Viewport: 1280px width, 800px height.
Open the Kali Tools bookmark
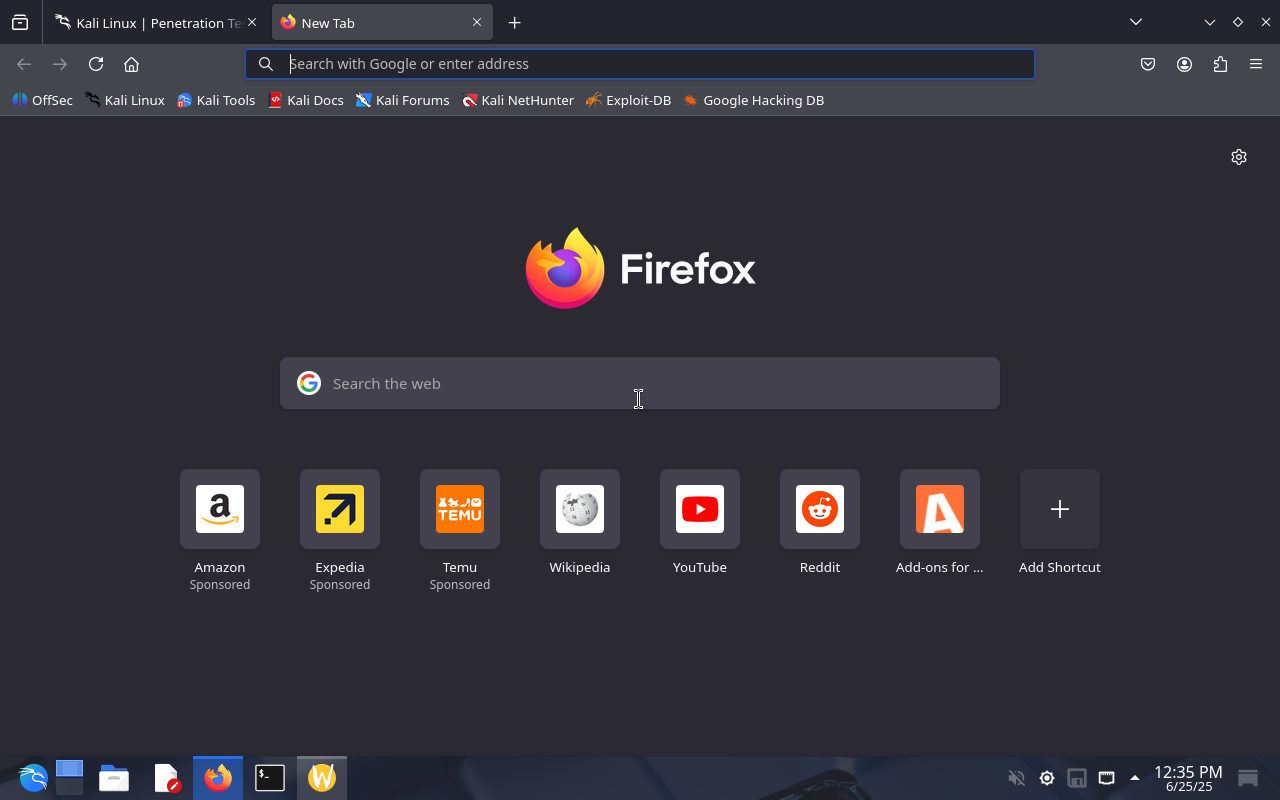pos(216,100)
